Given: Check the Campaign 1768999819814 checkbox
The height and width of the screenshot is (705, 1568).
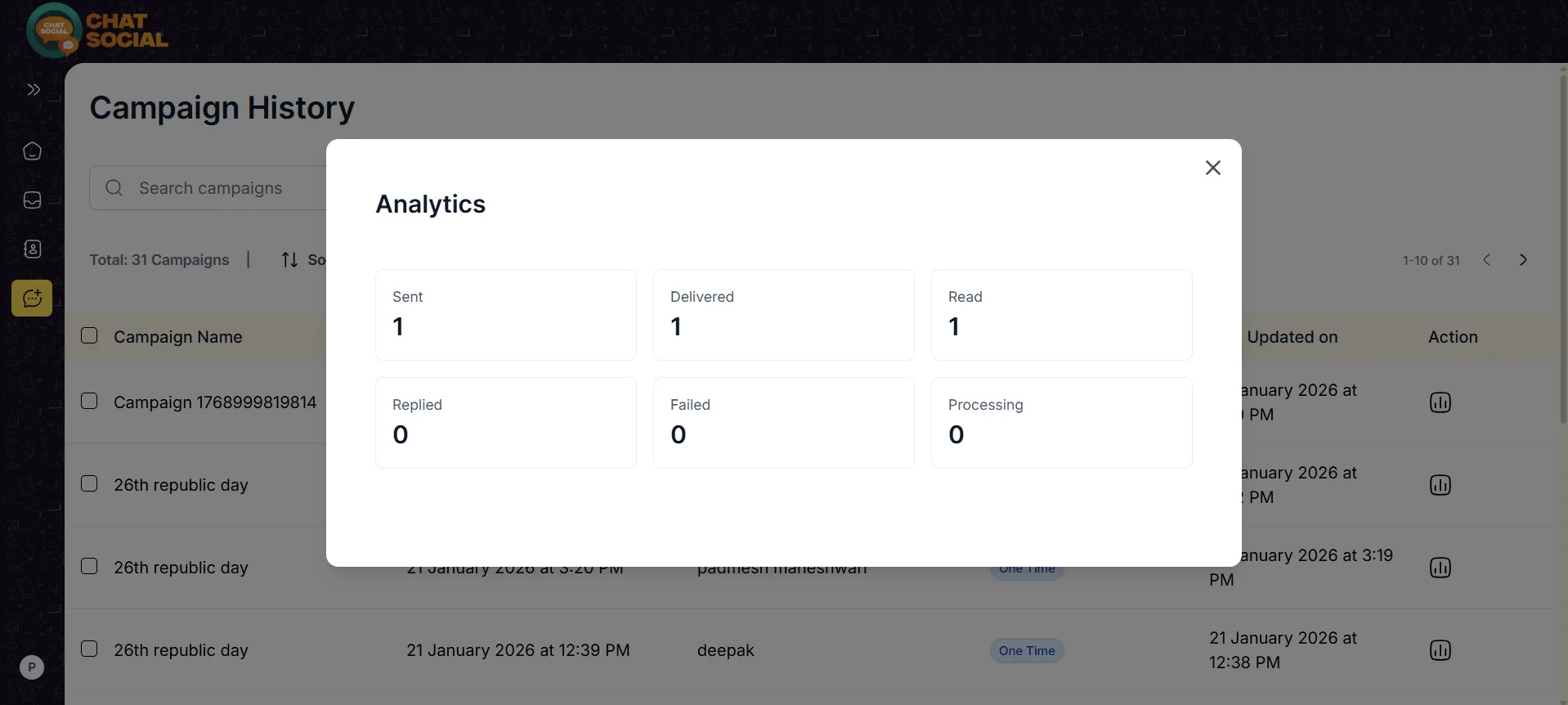Looking at the screenshot, I should pyautogui.click(x=89, y=401).
